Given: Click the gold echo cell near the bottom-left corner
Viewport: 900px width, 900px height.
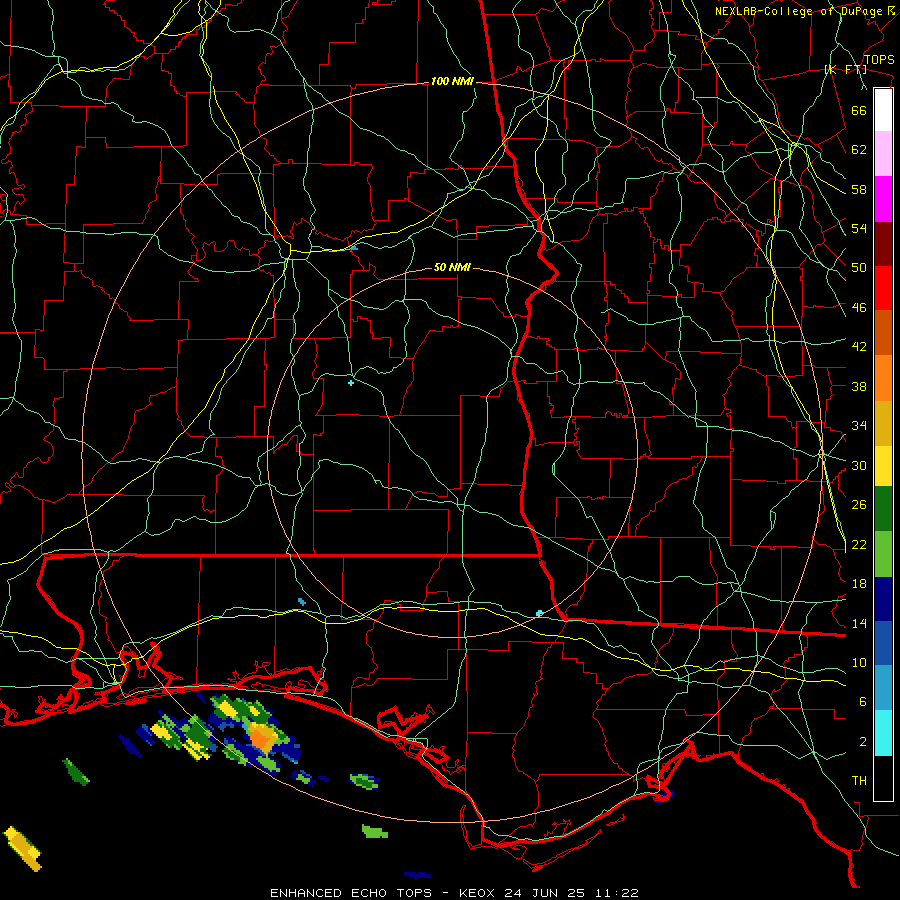Looking at the screenshot, I should coord(24,848).
